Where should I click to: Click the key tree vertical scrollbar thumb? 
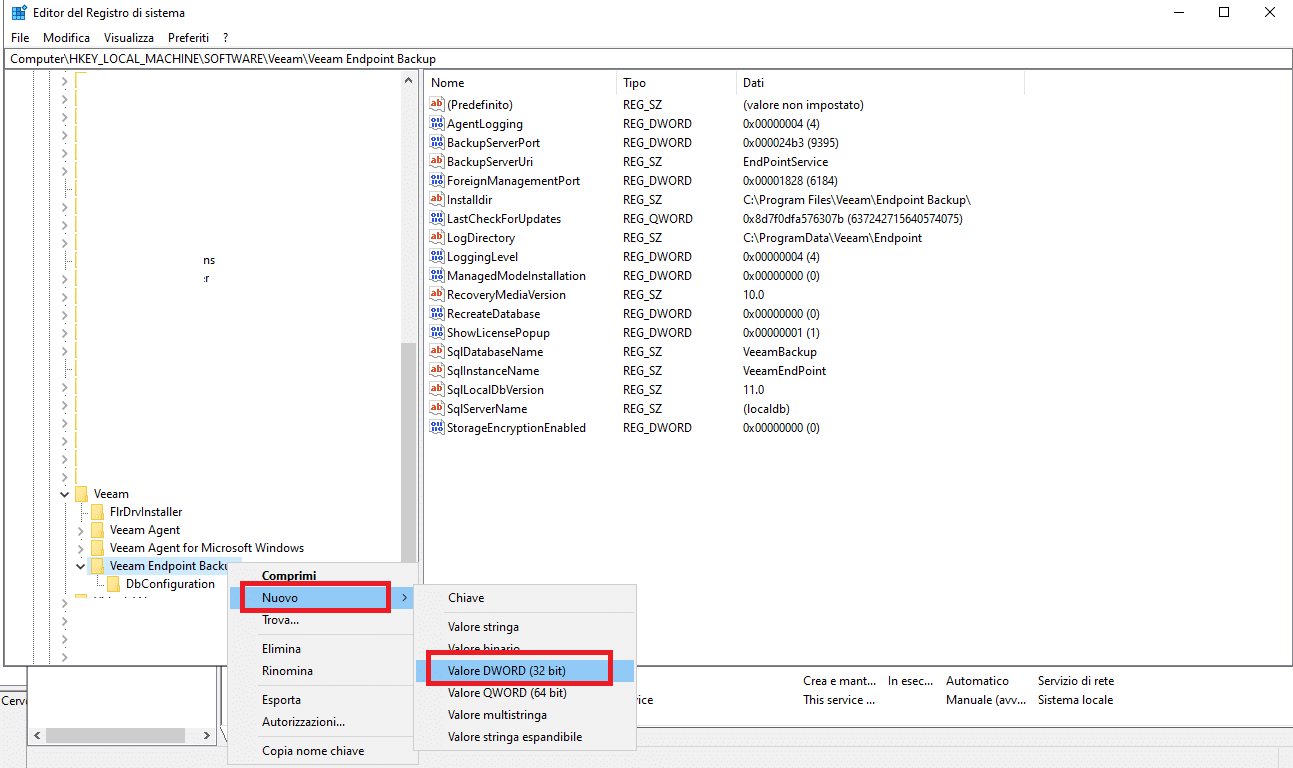point(407,453)
